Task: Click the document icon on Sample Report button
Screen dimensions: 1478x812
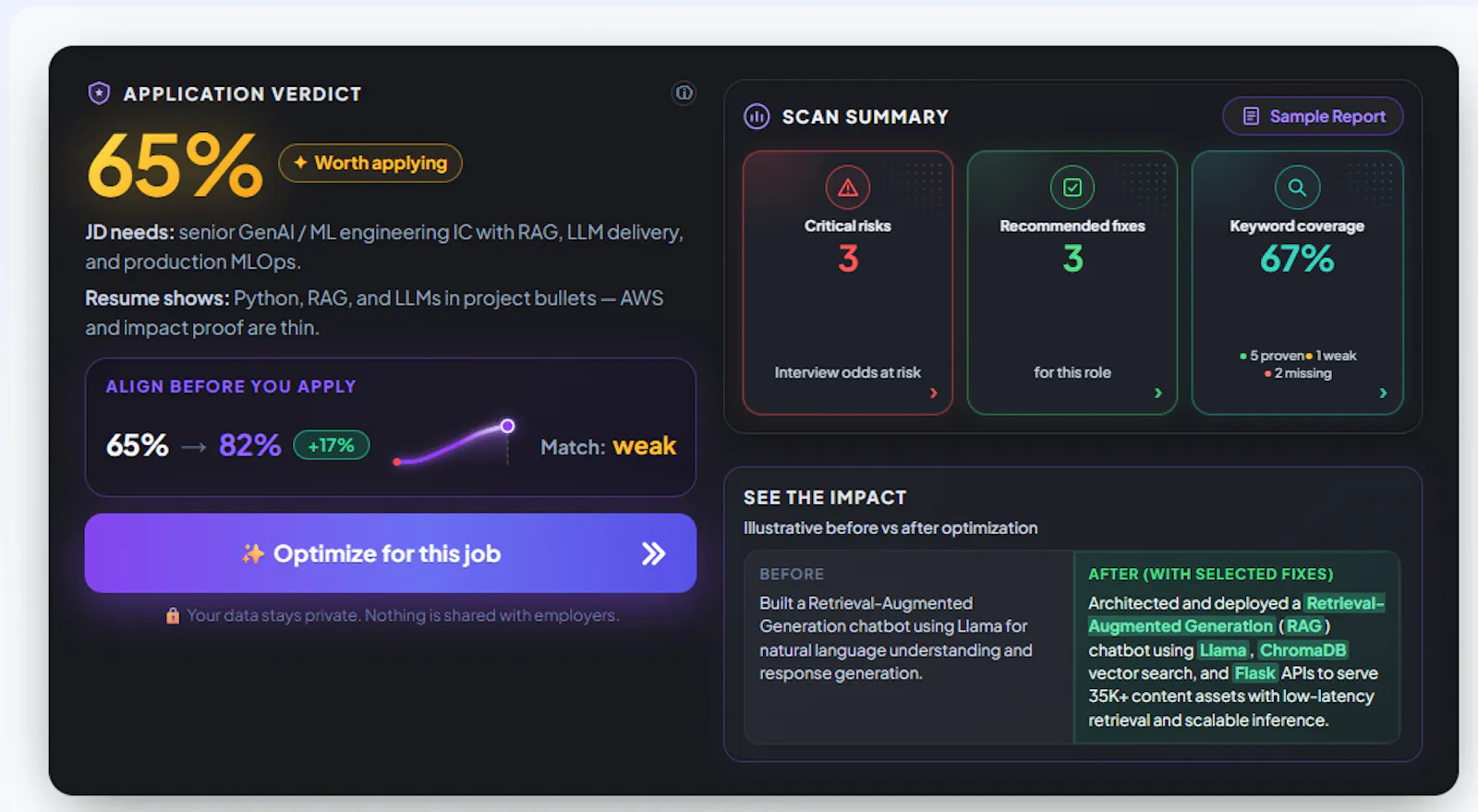Action: click(x=1251, y=116)
